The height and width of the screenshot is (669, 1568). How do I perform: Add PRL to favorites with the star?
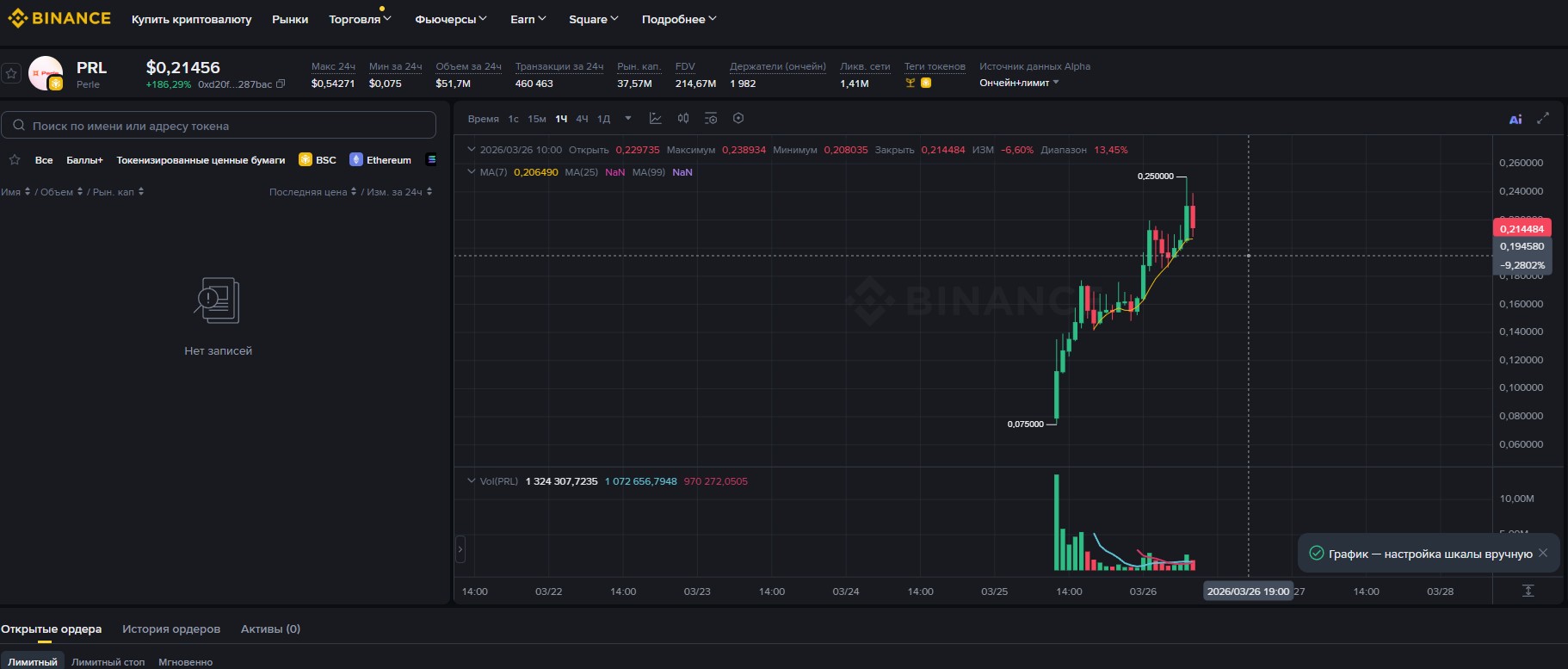point(11,74)
